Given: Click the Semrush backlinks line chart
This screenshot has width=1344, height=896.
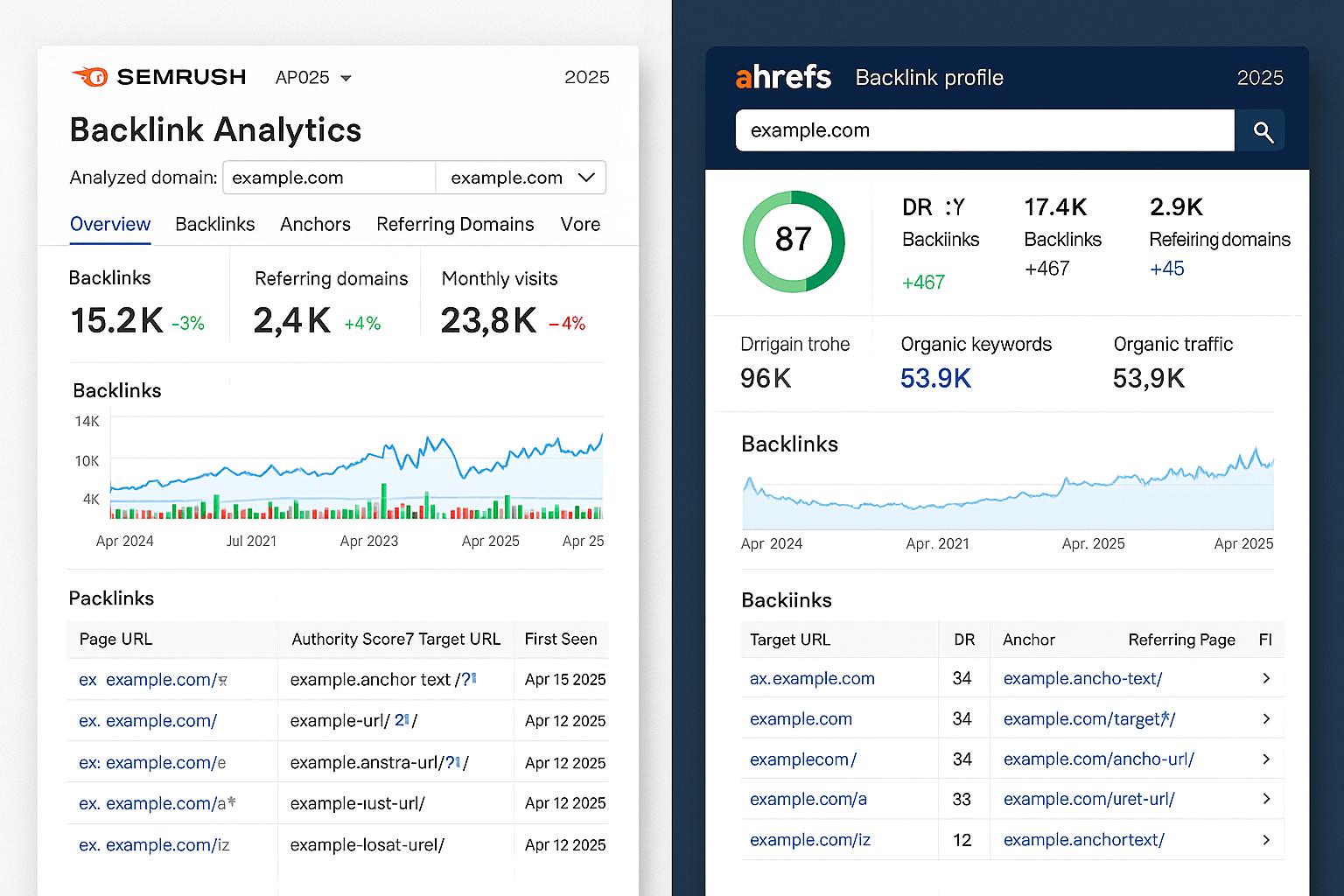Looking at the screenshot, I should click(356, 468).
